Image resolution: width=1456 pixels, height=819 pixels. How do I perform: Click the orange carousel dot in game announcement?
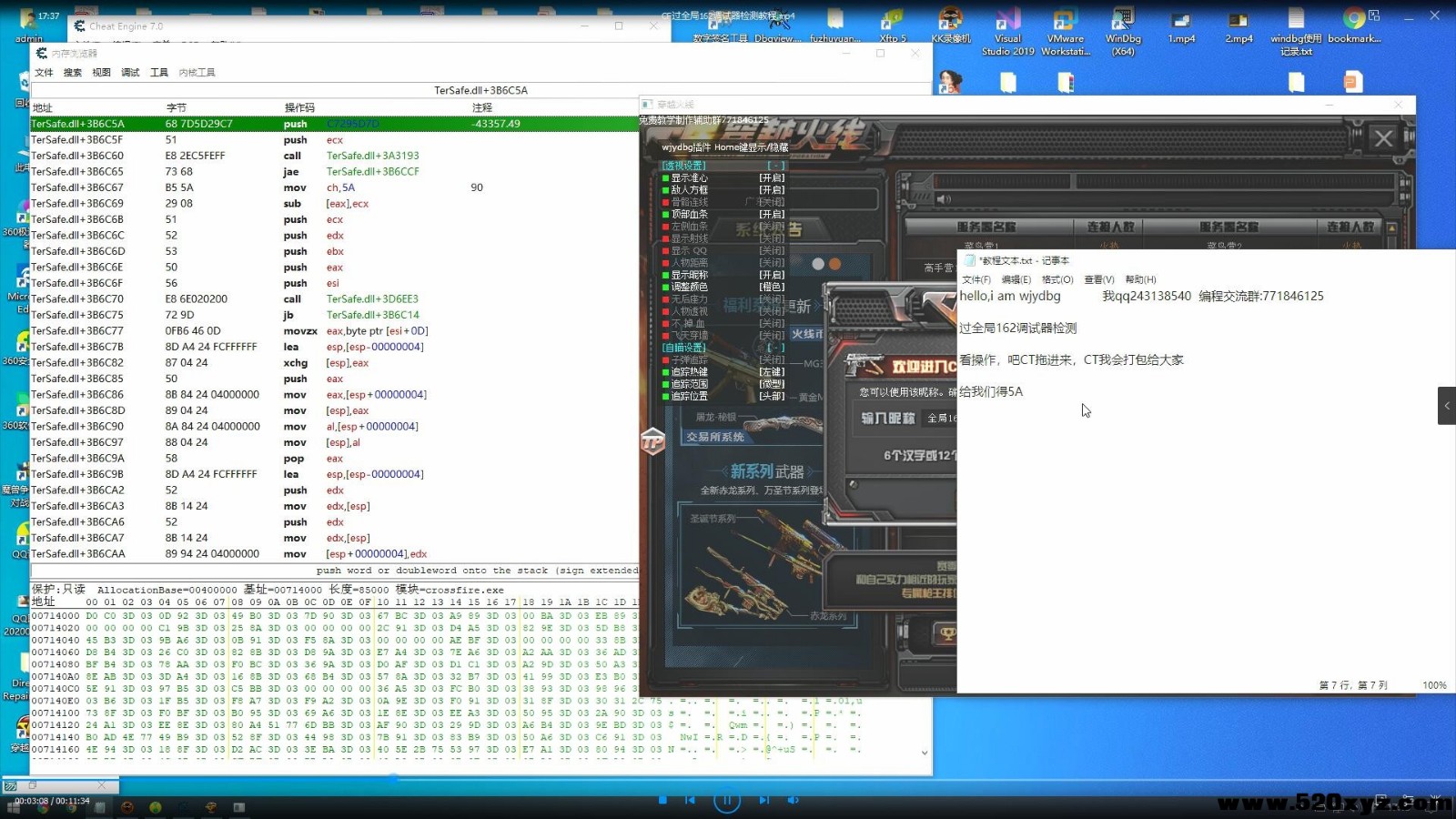[834, 264]
